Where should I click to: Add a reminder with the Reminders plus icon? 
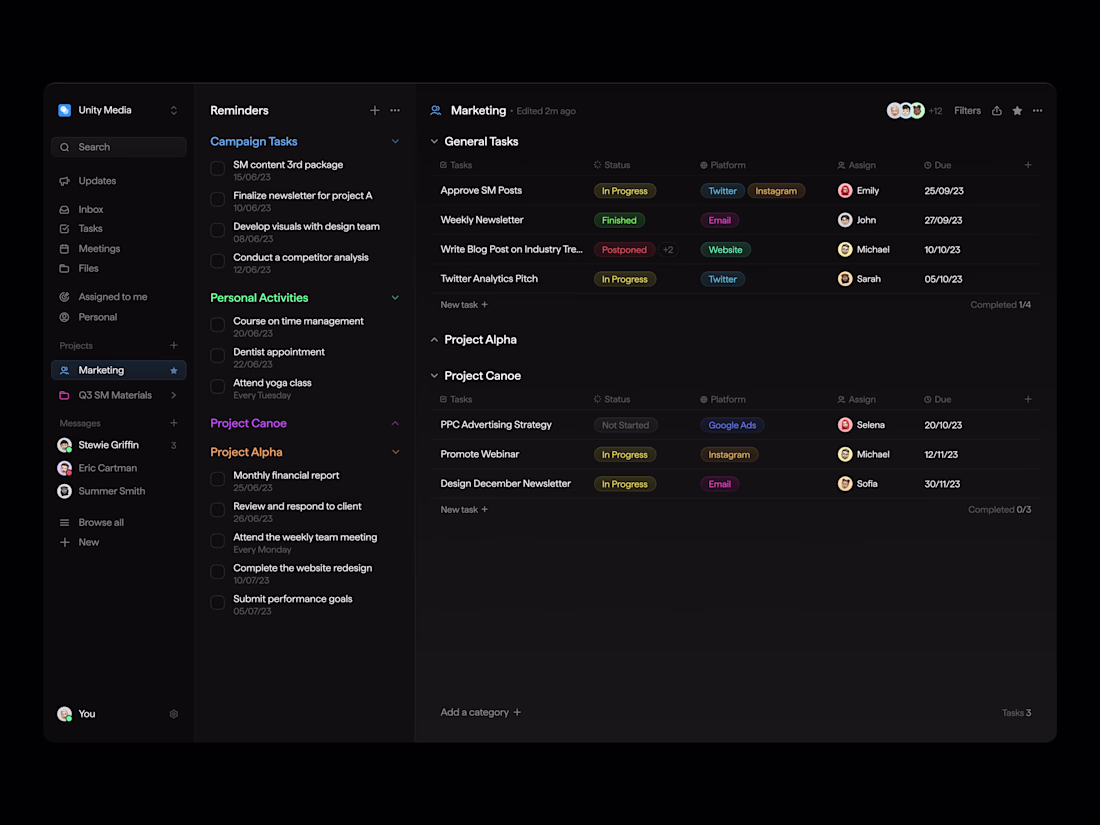[x=375, y=110]
